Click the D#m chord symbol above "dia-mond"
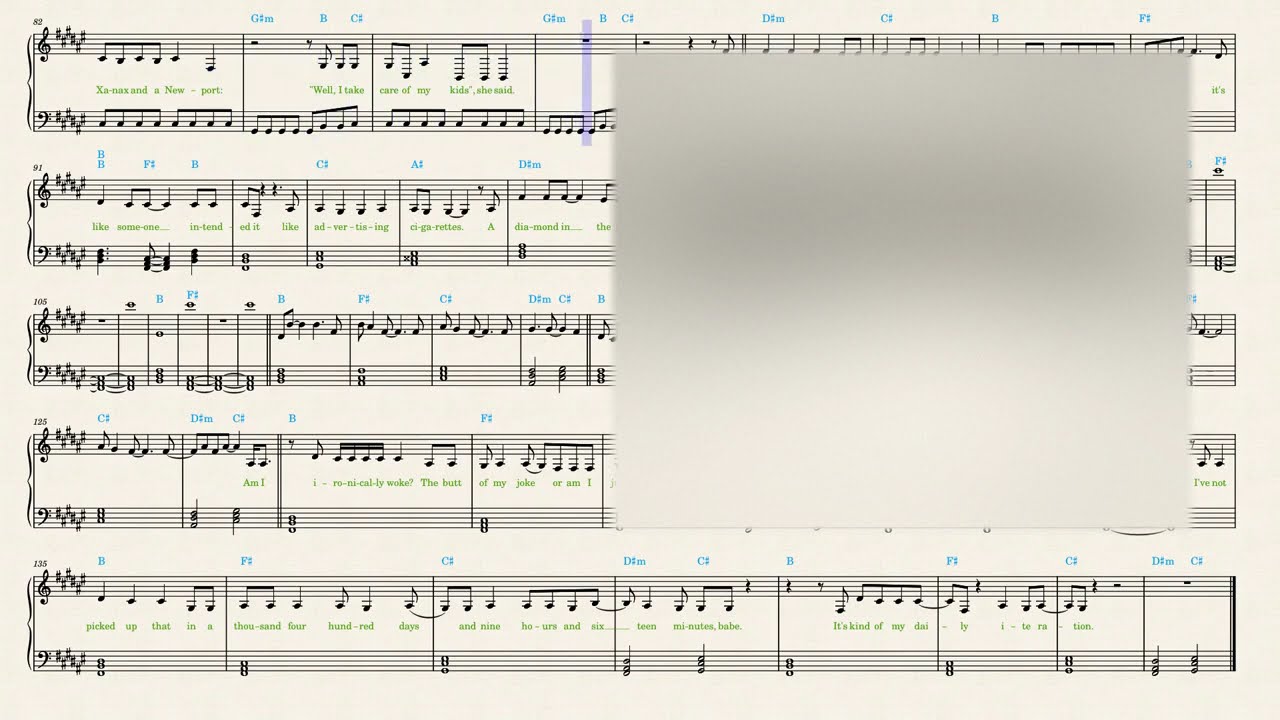1280x720 pixels. (530, 164)
